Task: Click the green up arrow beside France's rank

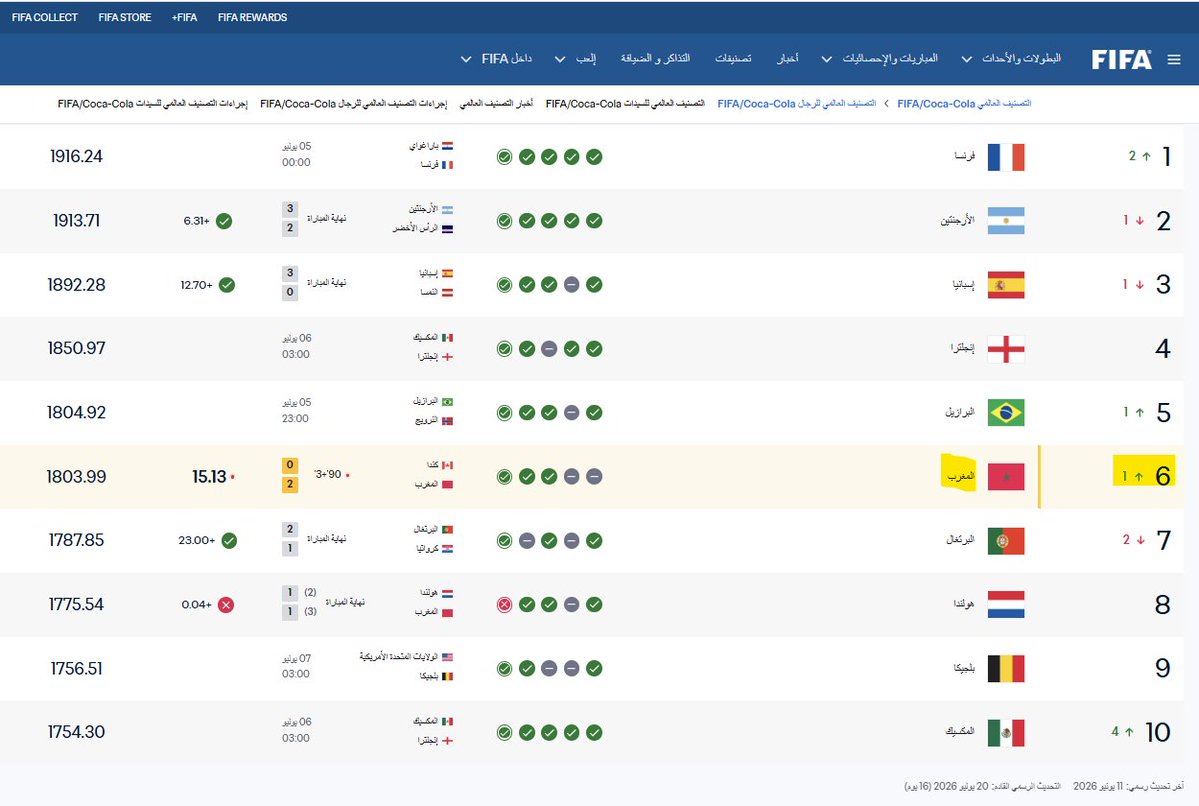Action: coord(1146,157)
